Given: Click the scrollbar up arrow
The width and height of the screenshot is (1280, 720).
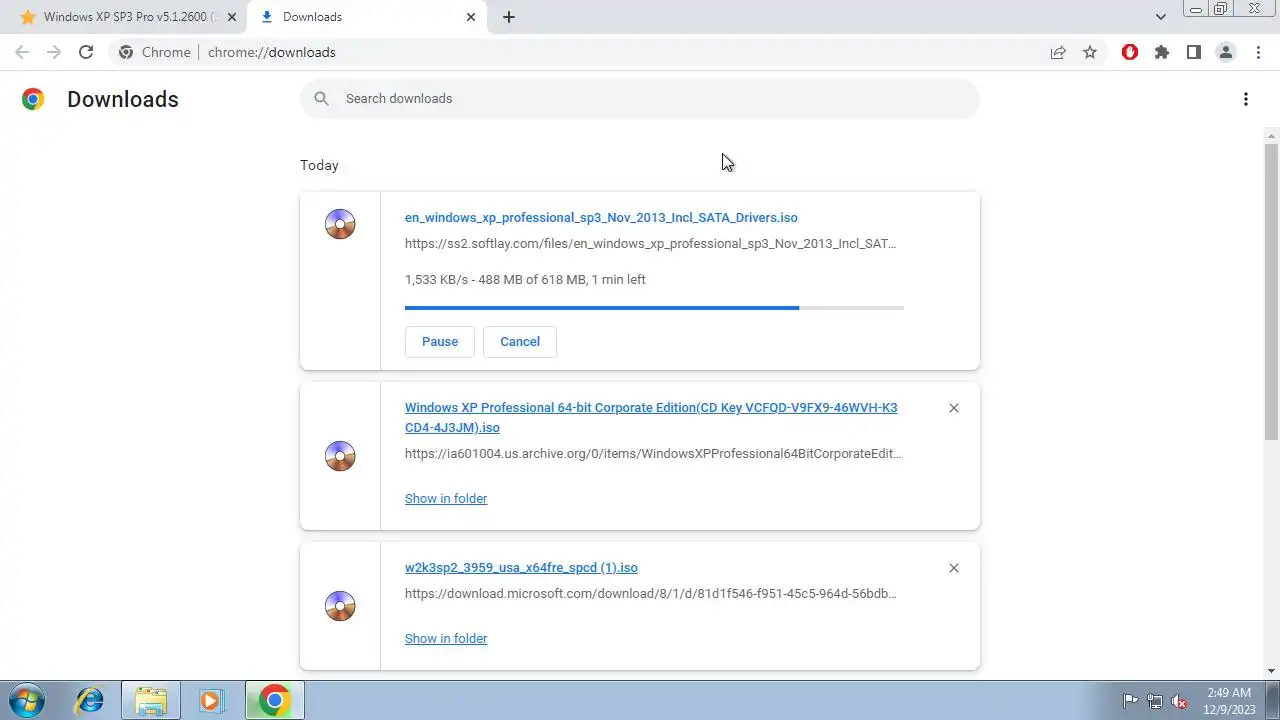Looking at the screenshot, I should [x=1271, y=135].
